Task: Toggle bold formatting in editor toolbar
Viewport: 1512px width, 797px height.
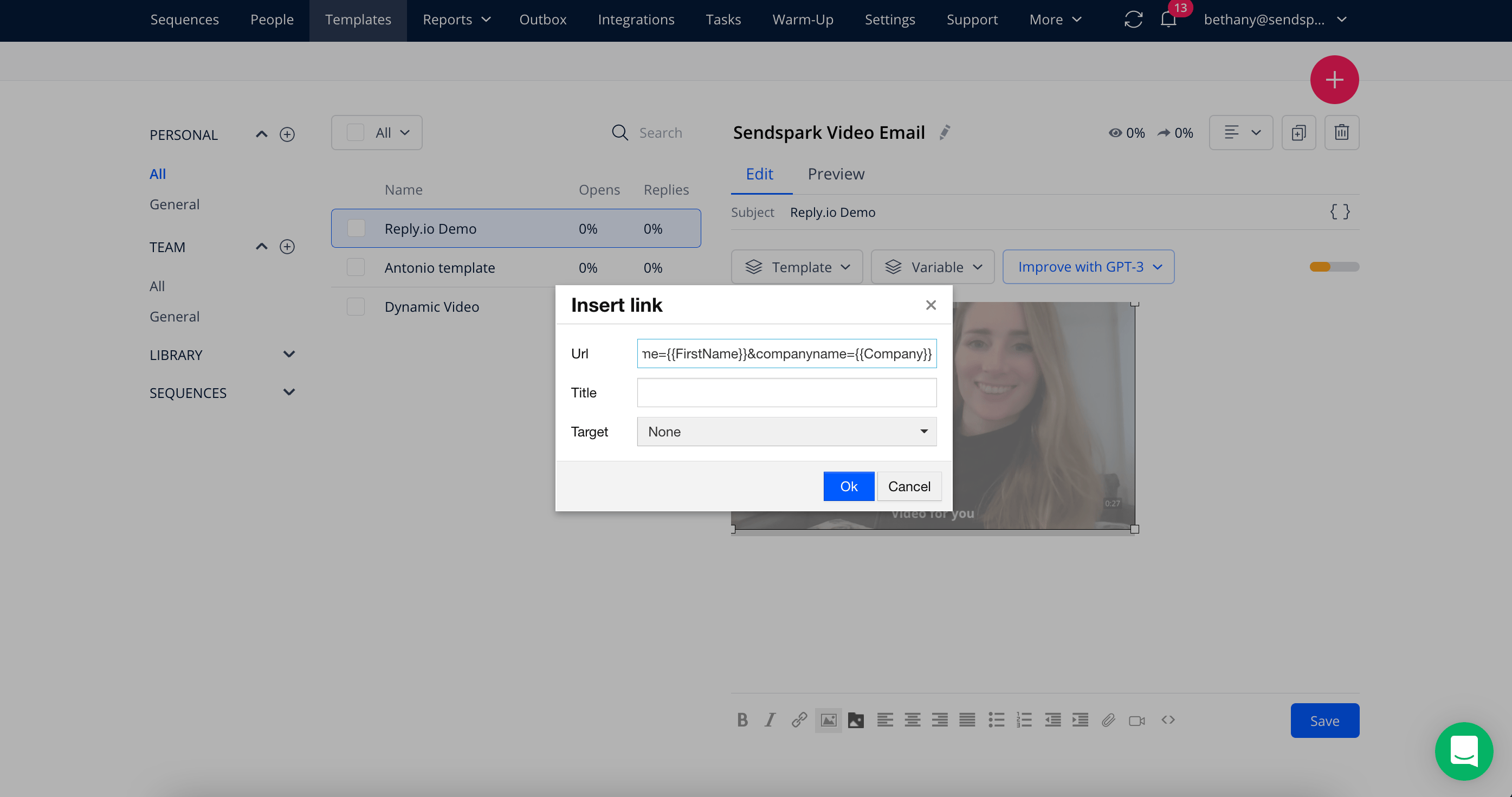Action: [x=742, y=720]
